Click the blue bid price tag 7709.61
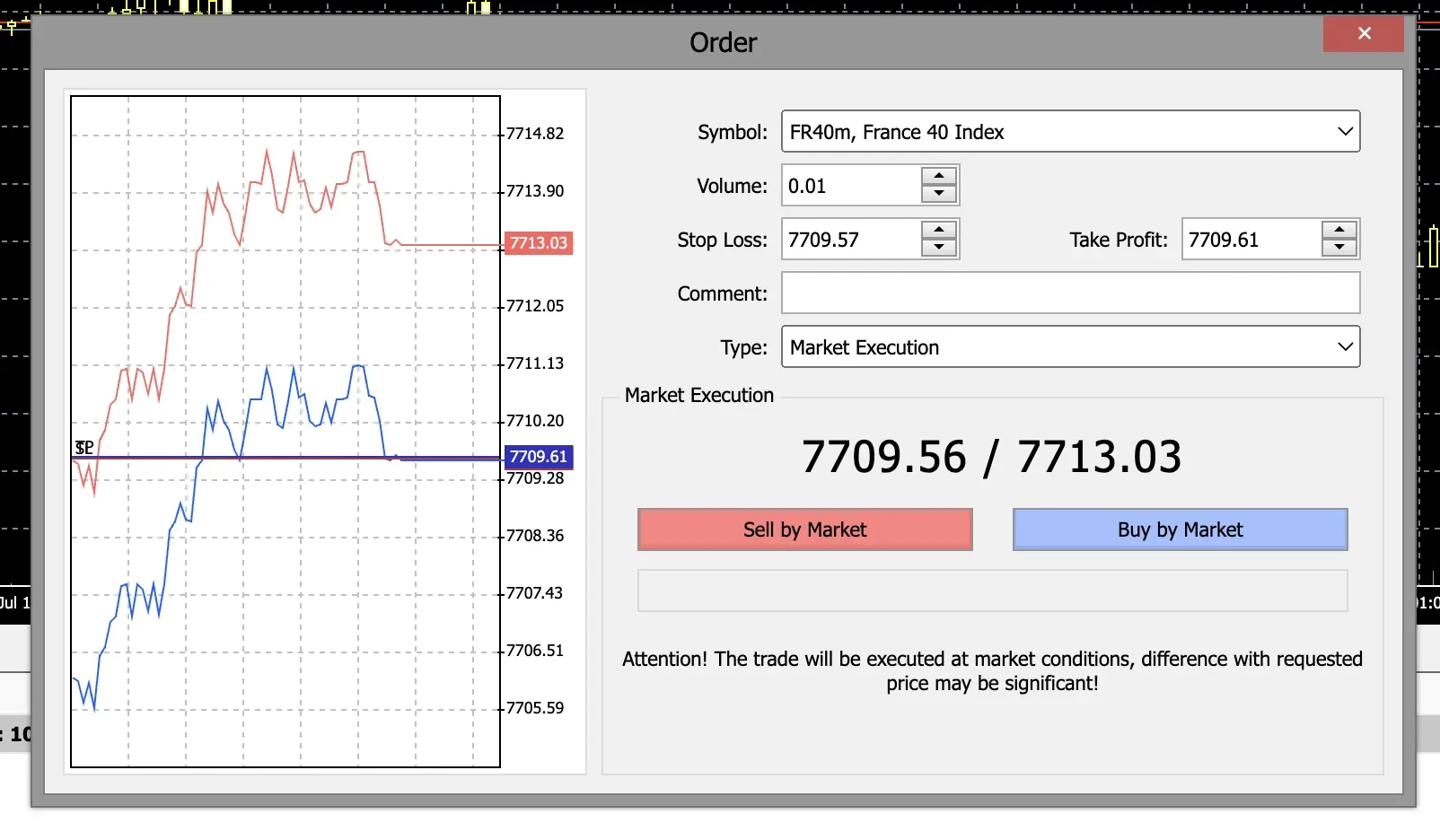The height and width of the screenshot is (840, 1440). (539, 457)
